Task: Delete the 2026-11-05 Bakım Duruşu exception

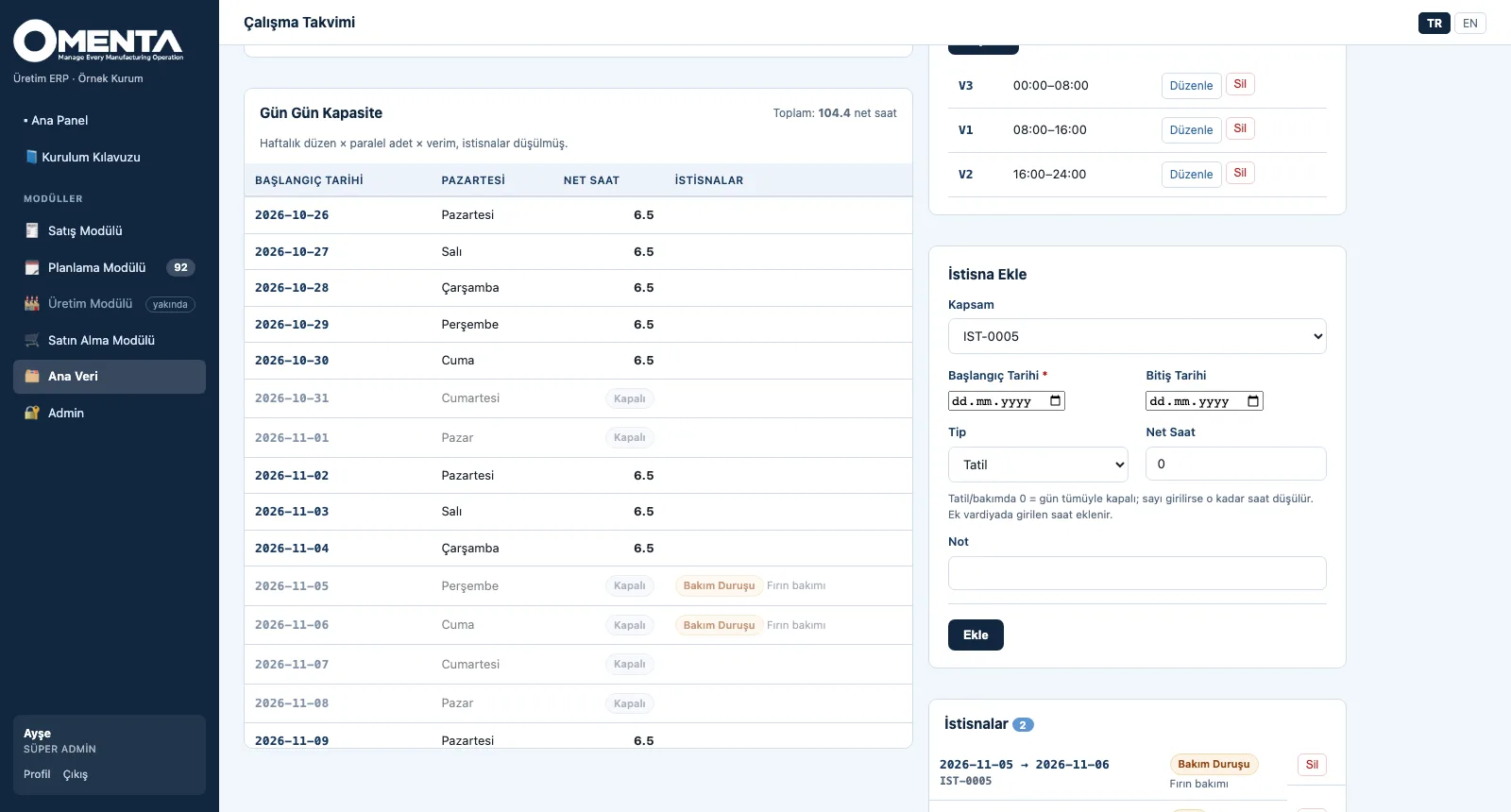Action: pos(1312,765)
